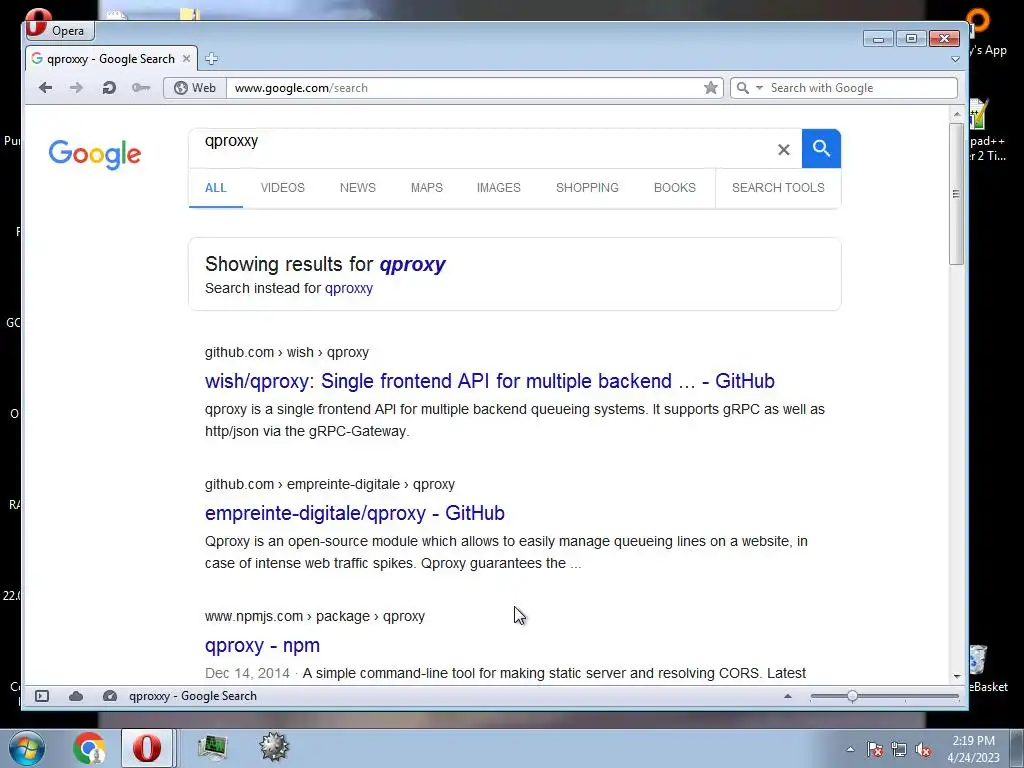Image resolution: width=1024 pixels, height=768 pixels.
Task: Open a new tab with plus icon
Action: click(211, 59)
